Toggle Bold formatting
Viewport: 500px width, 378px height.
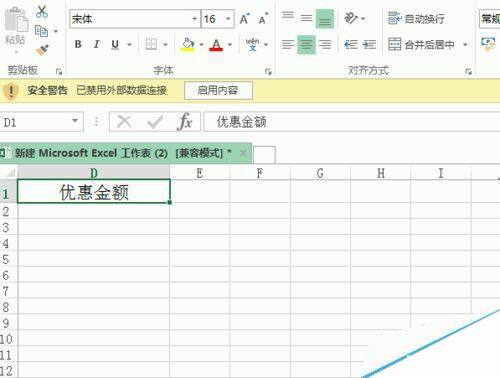coord(78,44)
